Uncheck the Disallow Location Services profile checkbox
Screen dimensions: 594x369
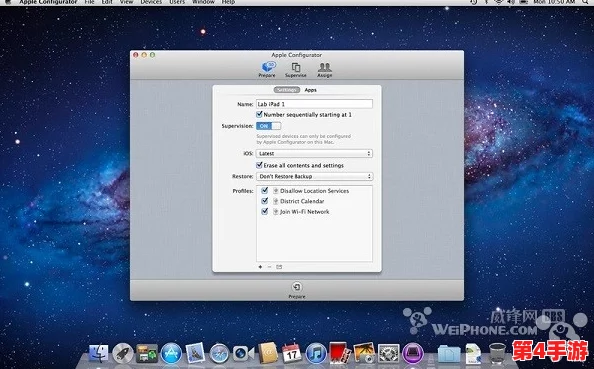(x=265, y=191)
